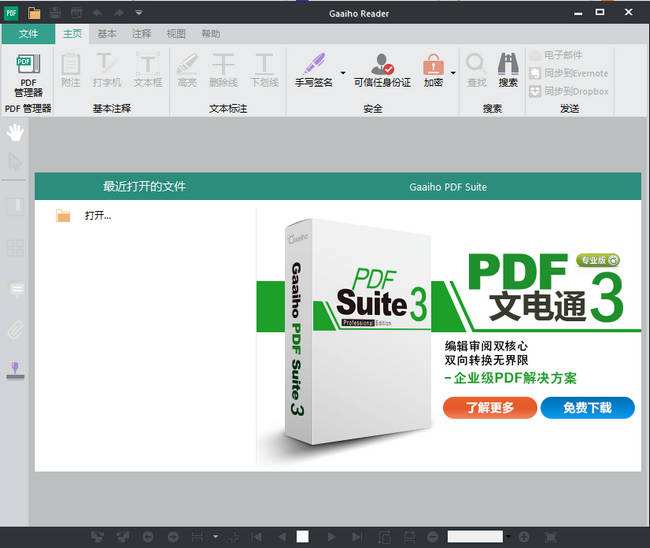Switch to the 视图 tab
Image resolution: width=650 pixels, height=548 pixels.
[176, 34]
